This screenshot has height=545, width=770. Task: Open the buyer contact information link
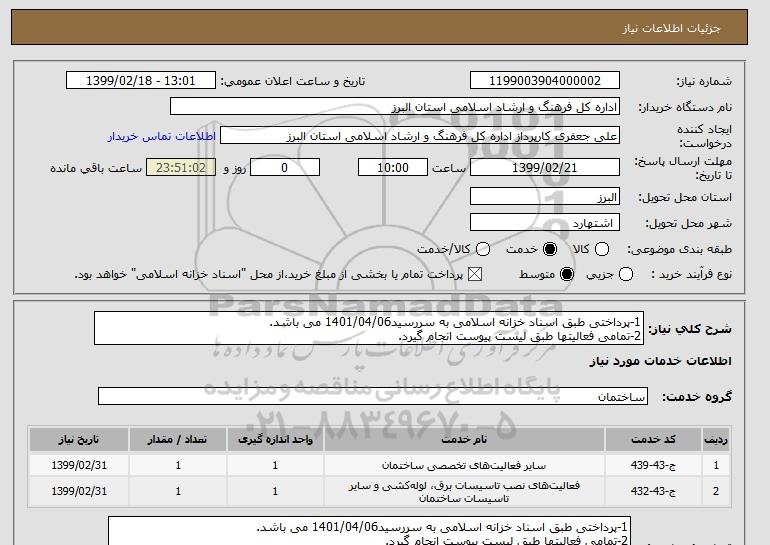(x=162, y=136)
